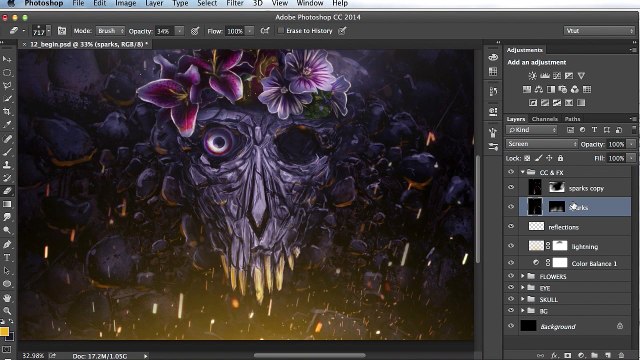Select the Zoom tool
The height and width of the screenshot is (360, 640).
pos(7,311)
